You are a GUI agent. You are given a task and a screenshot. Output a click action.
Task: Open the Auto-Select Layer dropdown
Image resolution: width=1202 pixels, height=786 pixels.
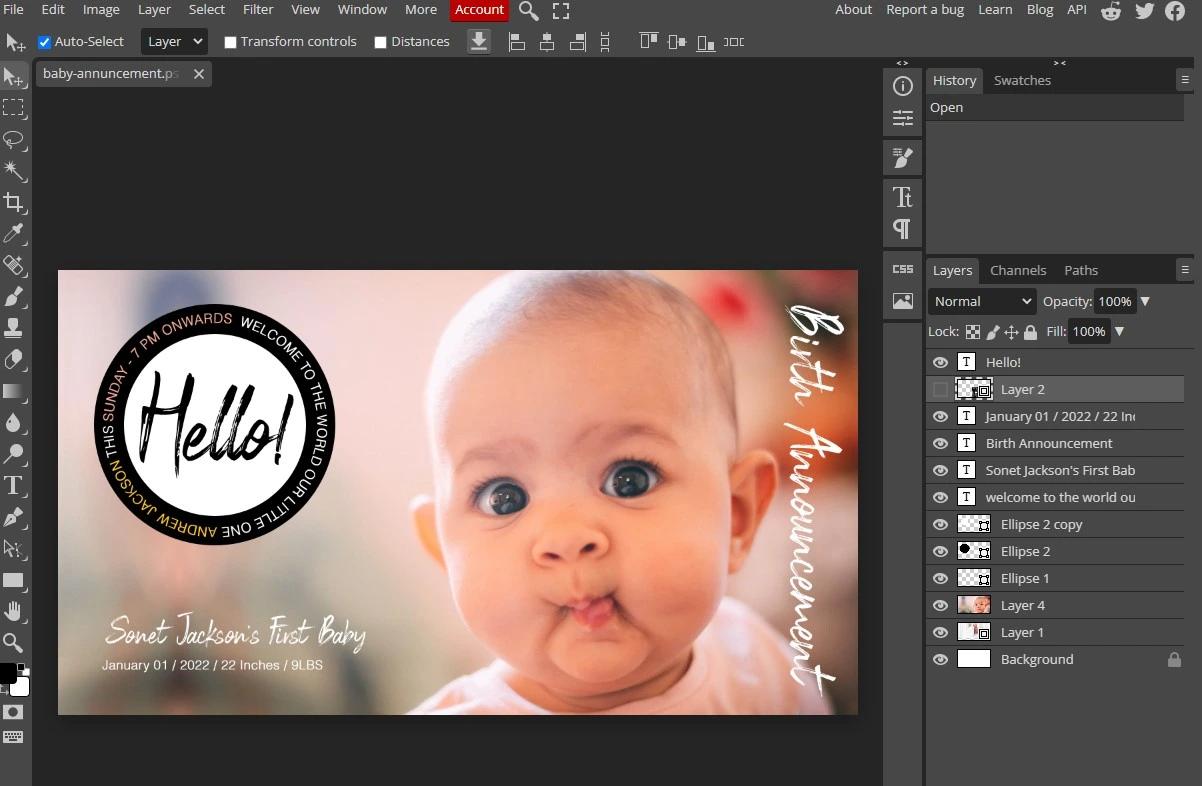click(173, 41)
